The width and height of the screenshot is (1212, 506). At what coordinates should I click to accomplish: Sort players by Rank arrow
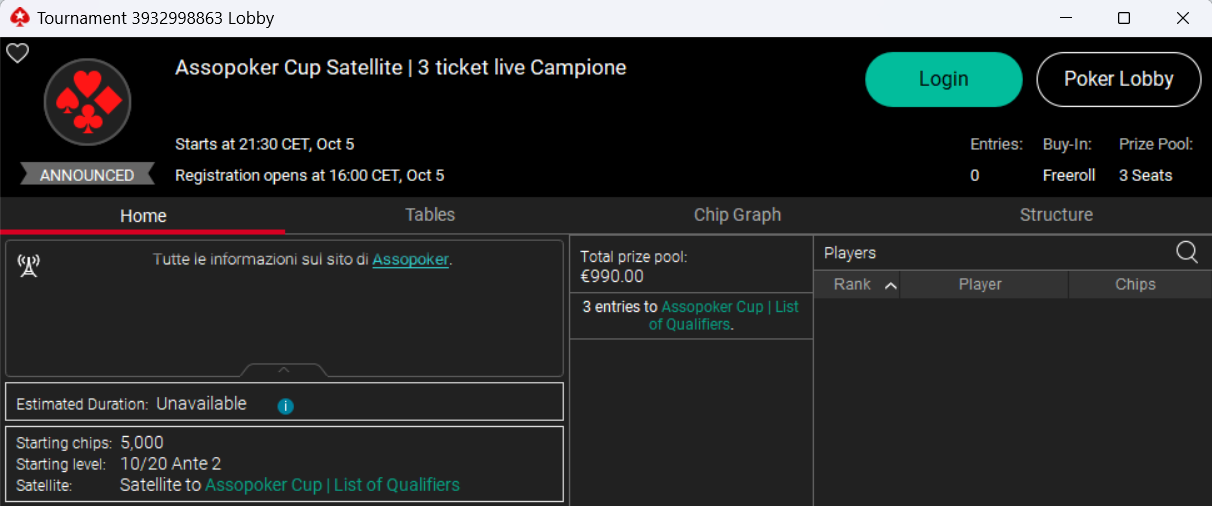[890, 285]
